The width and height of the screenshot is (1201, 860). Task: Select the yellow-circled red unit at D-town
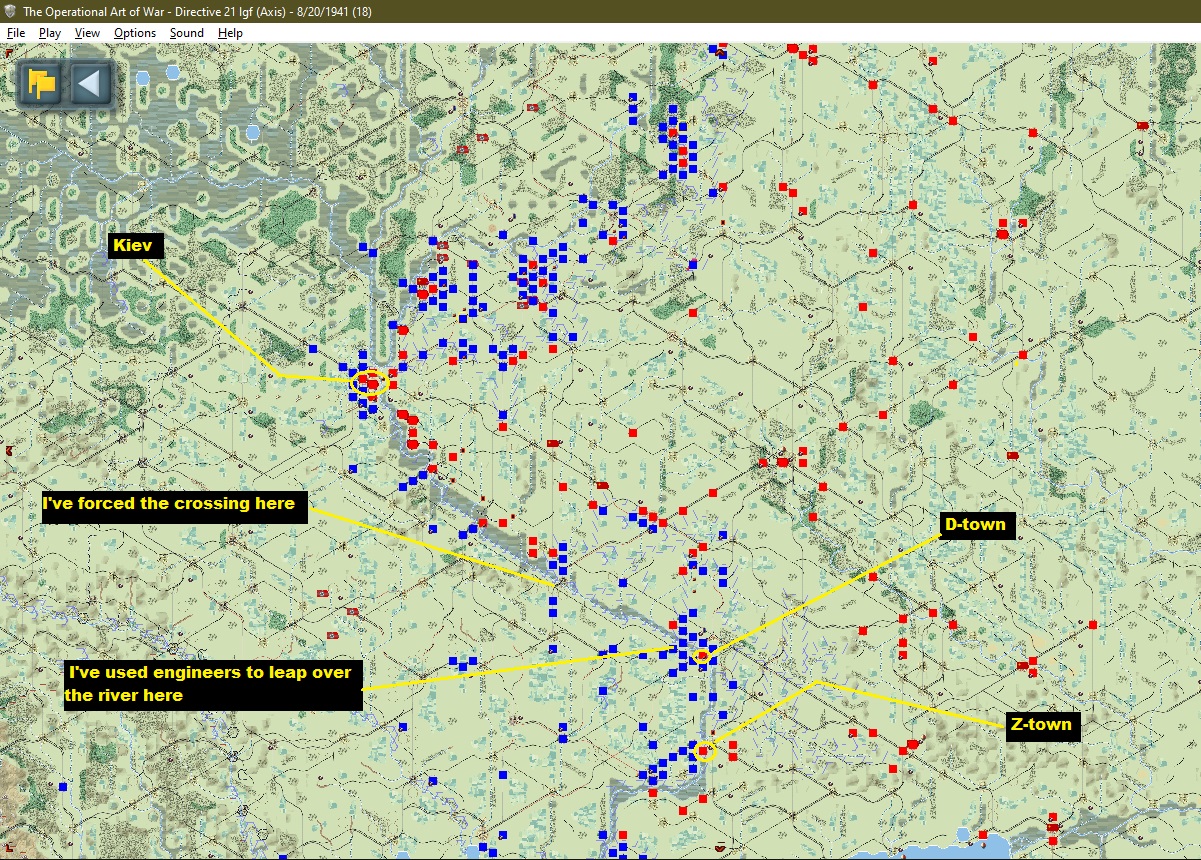(703, 656)
